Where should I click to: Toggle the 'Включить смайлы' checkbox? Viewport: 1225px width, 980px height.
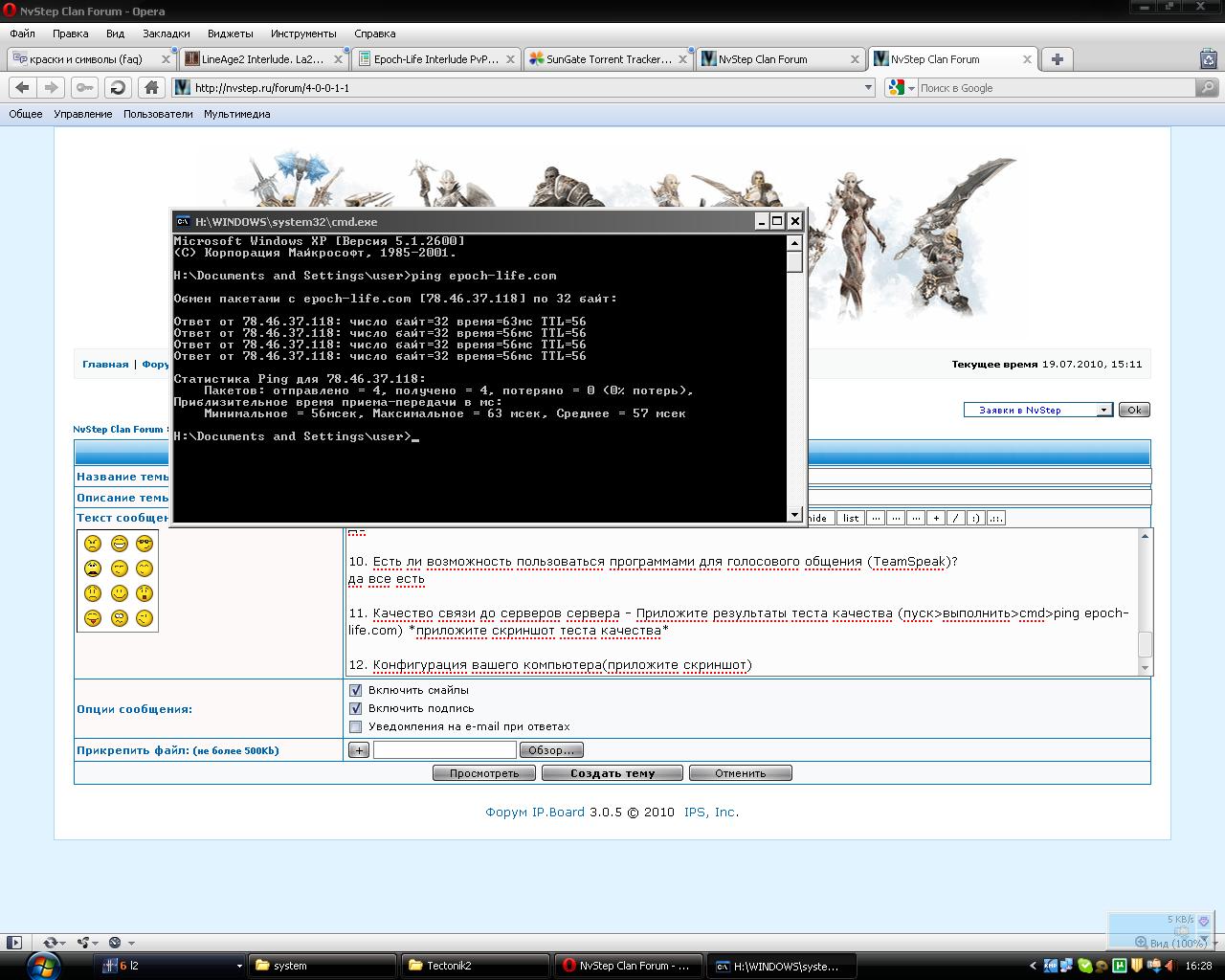click(x=356, y=690)
